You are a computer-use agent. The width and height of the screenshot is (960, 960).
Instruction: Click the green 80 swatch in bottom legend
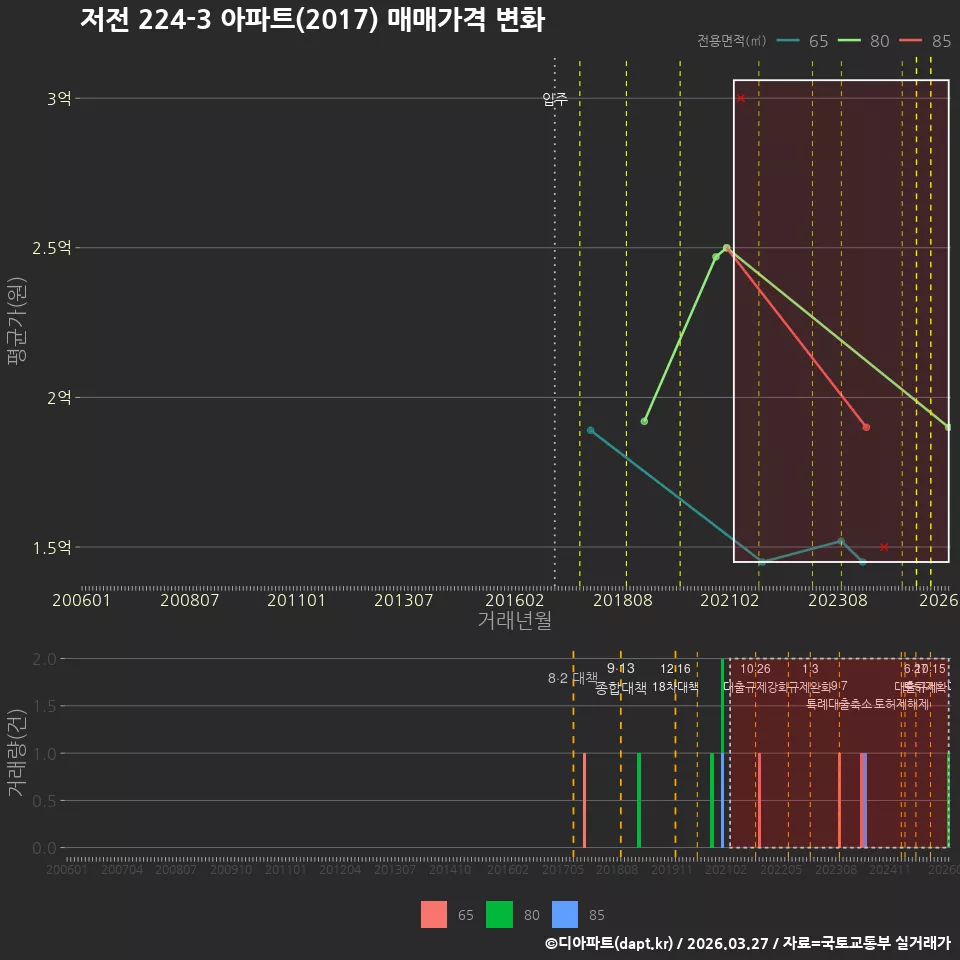pyautogui.click(x=499, y=914)
